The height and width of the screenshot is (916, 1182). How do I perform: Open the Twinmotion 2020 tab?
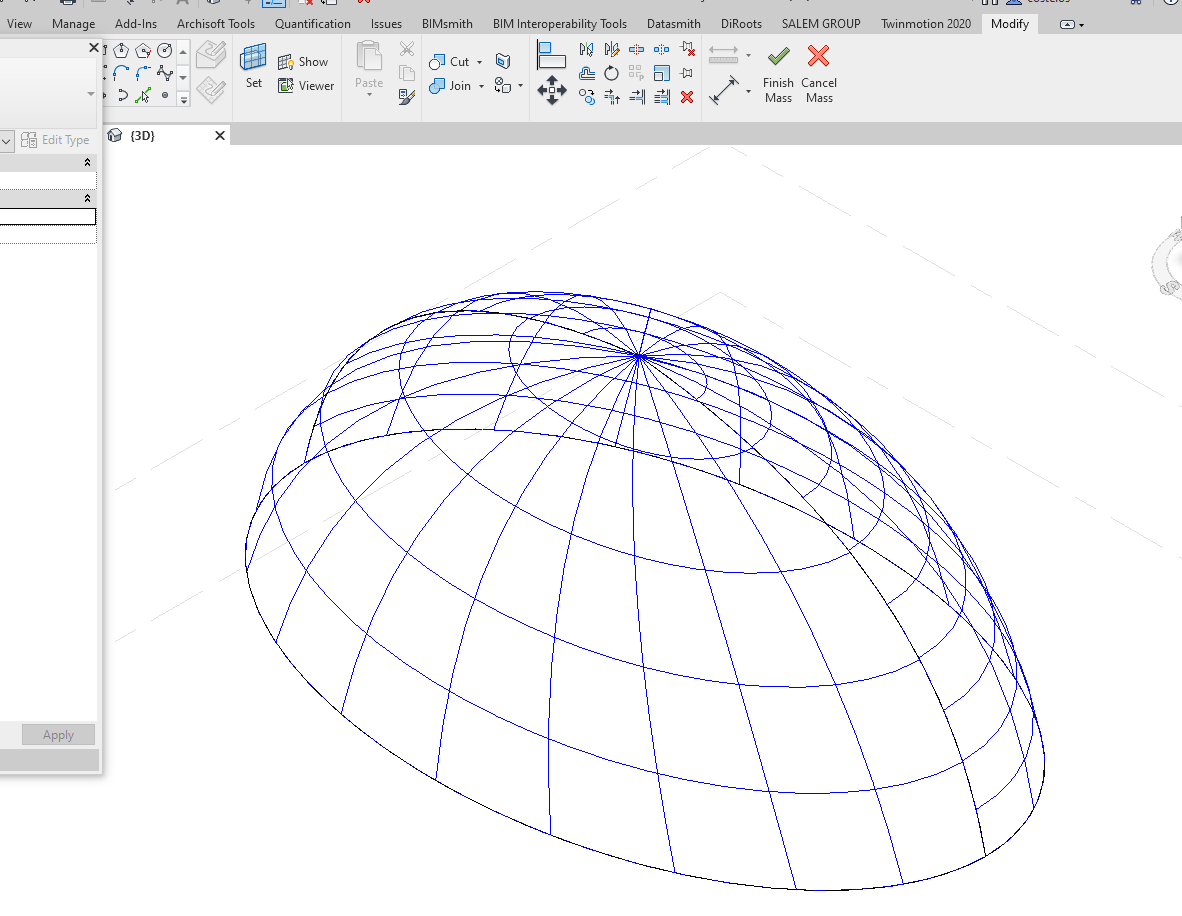coord(925,23)
